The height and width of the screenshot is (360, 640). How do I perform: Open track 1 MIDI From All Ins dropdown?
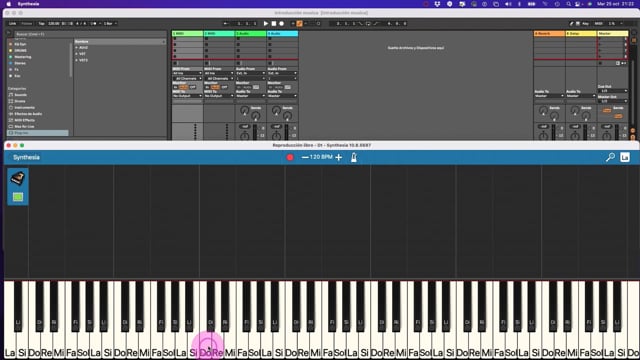pyautogui.click(x=187, y=73)
